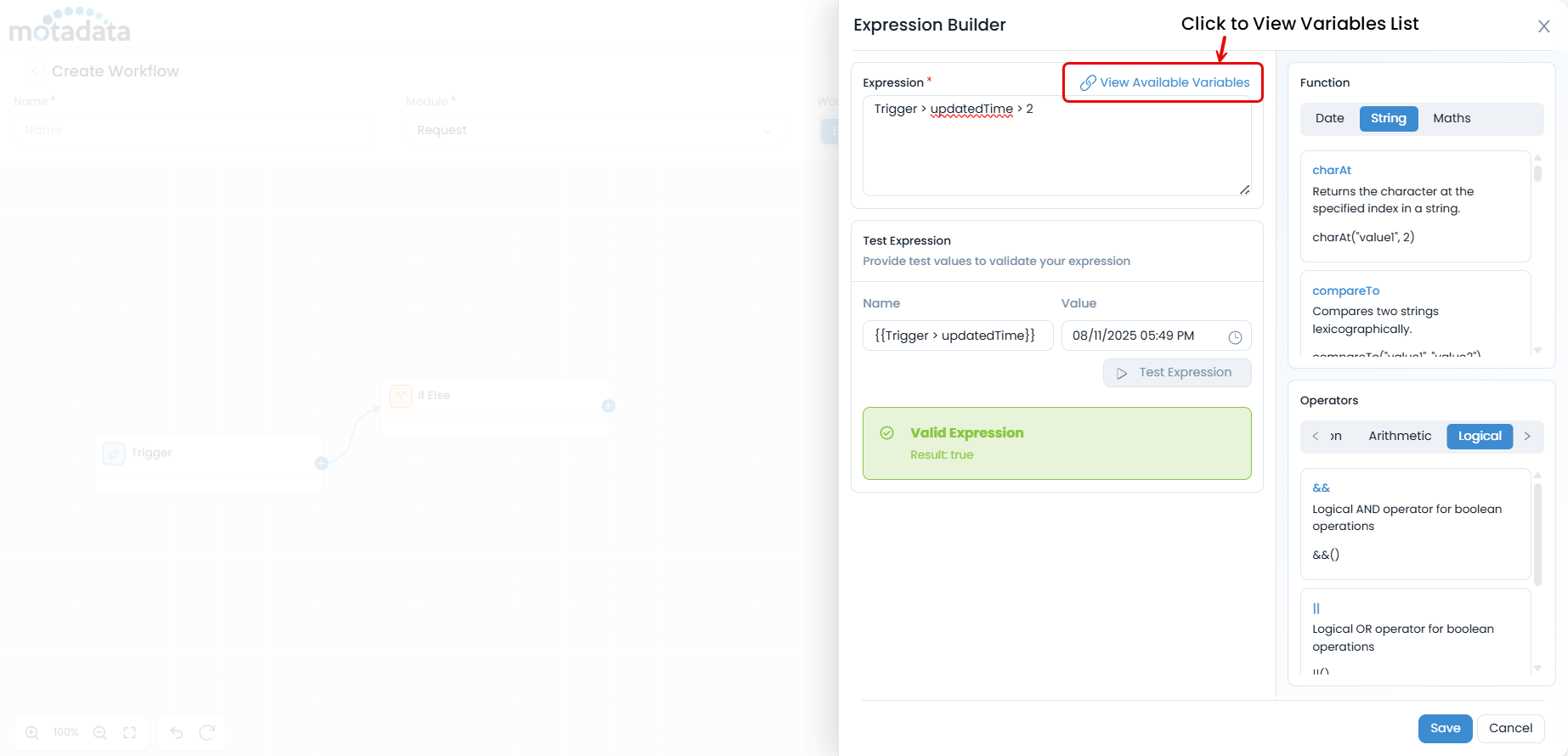Image resolution: width=1568 pixels, height=756 pixels.
Task: Click the zoom in canvas icon
Action: point(32,732)
